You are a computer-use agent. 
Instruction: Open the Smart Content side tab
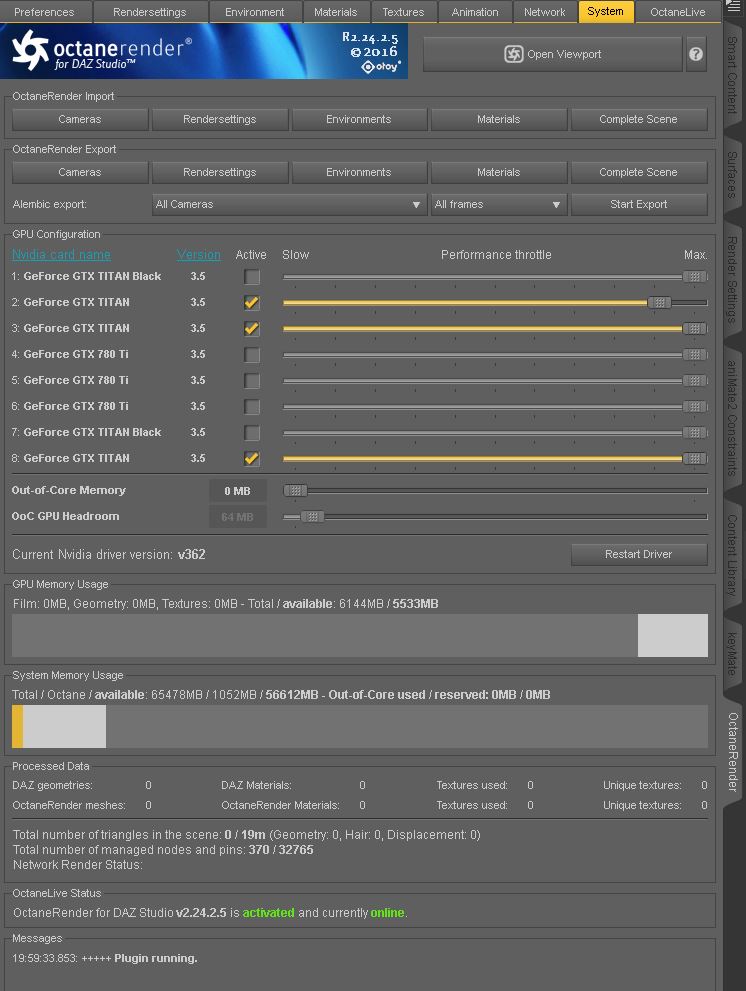click(732, 75)
